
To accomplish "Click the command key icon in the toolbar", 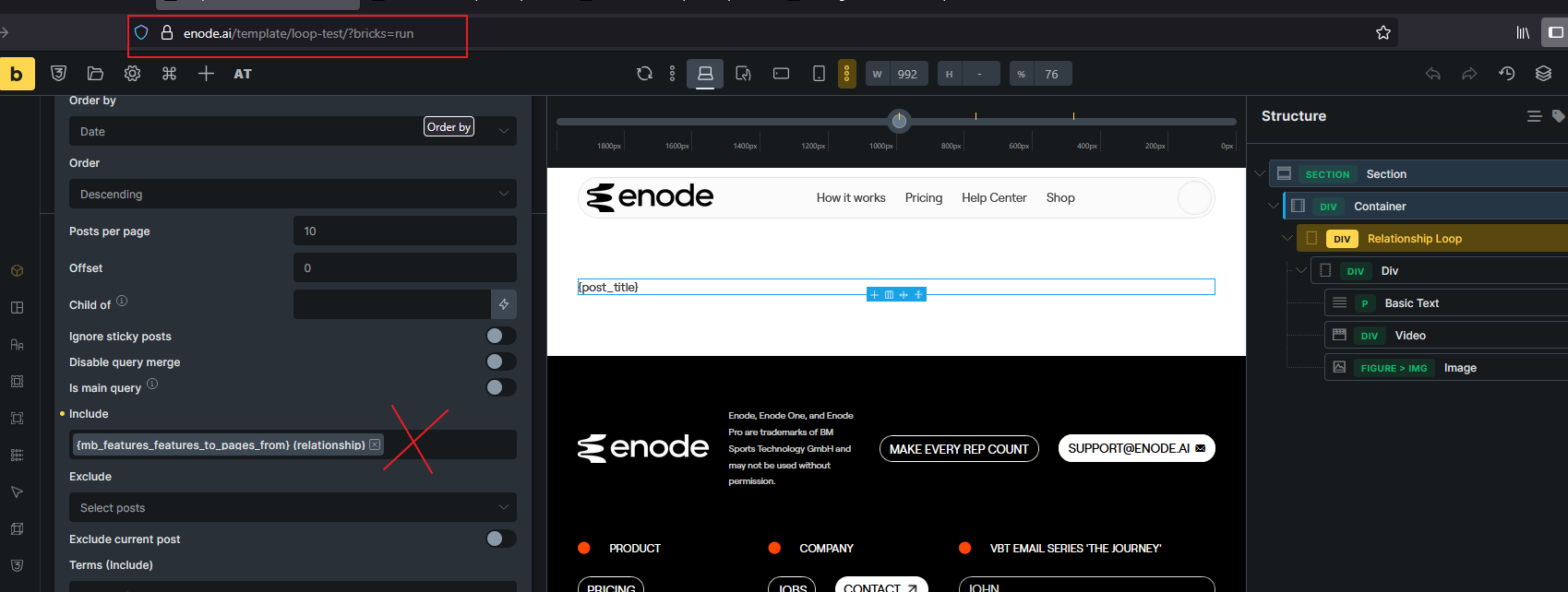I will click(169, 74).
